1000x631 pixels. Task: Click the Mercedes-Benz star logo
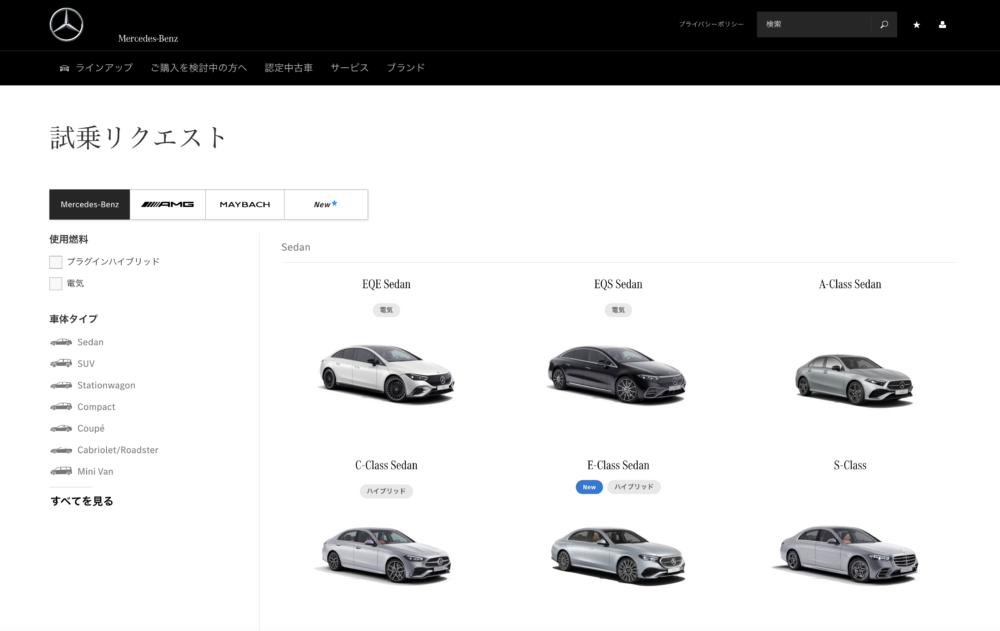tap(66, 25)
